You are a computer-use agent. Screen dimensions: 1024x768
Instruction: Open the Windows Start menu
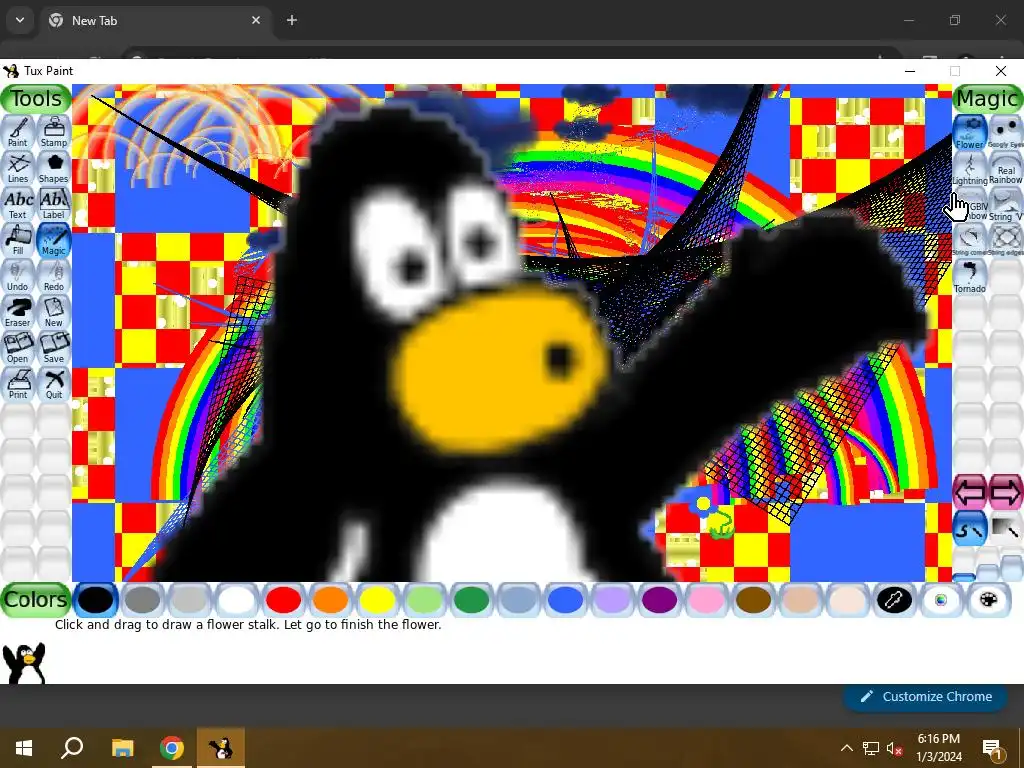[x=24, y=748]
